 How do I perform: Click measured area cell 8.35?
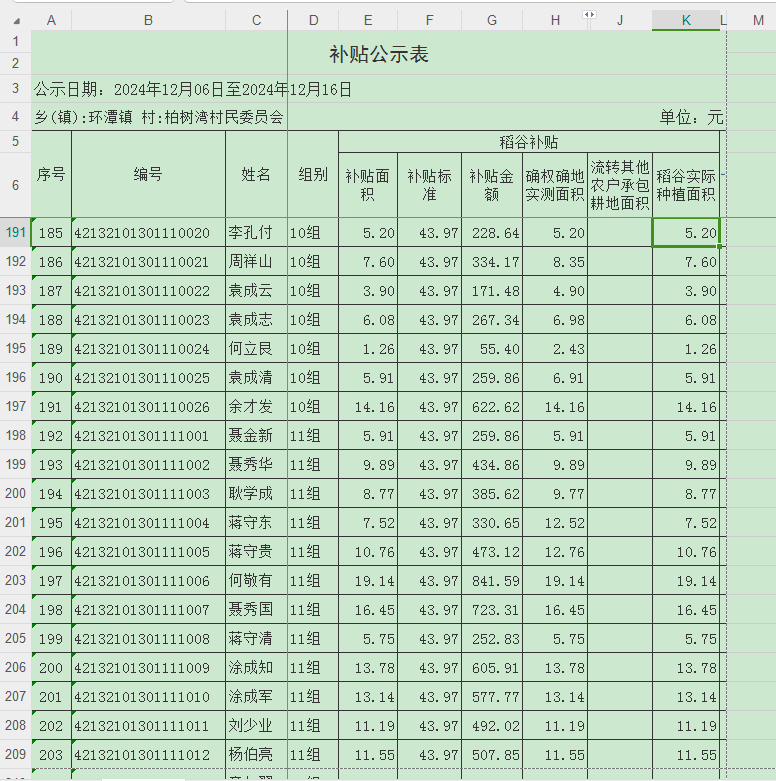(x=555, y=261)
